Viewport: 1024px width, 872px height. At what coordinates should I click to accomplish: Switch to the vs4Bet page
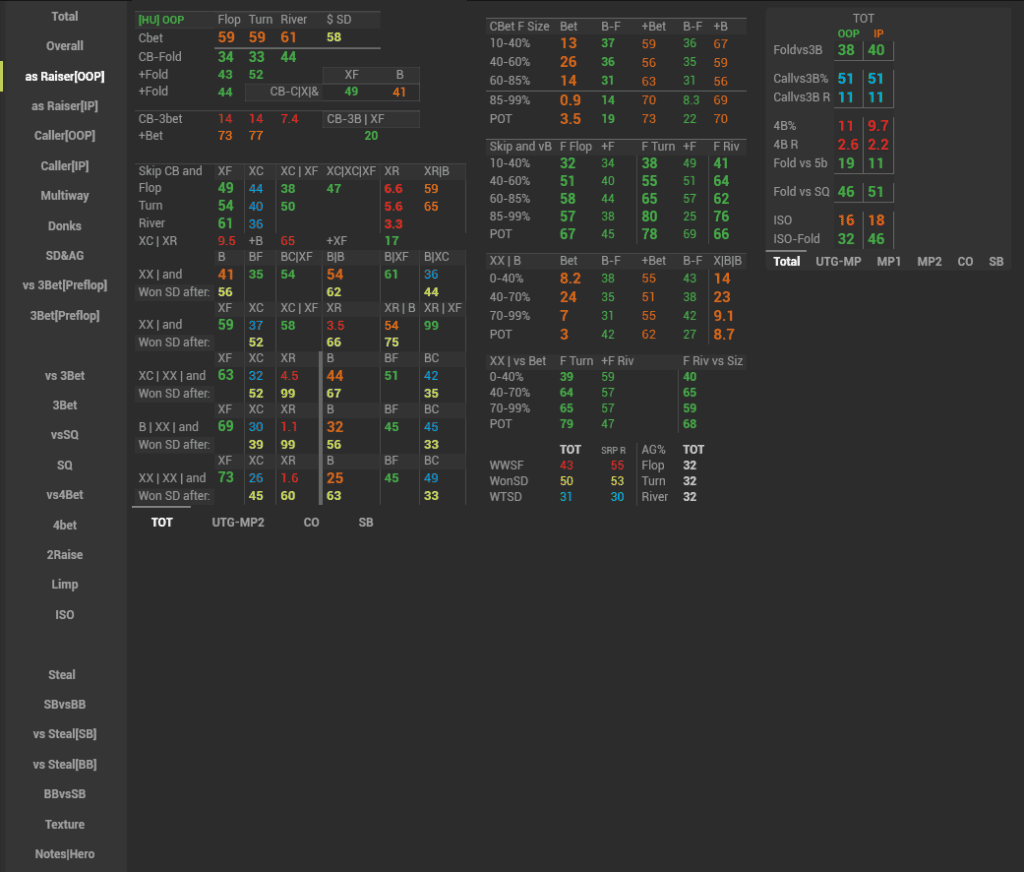point(64,495)
